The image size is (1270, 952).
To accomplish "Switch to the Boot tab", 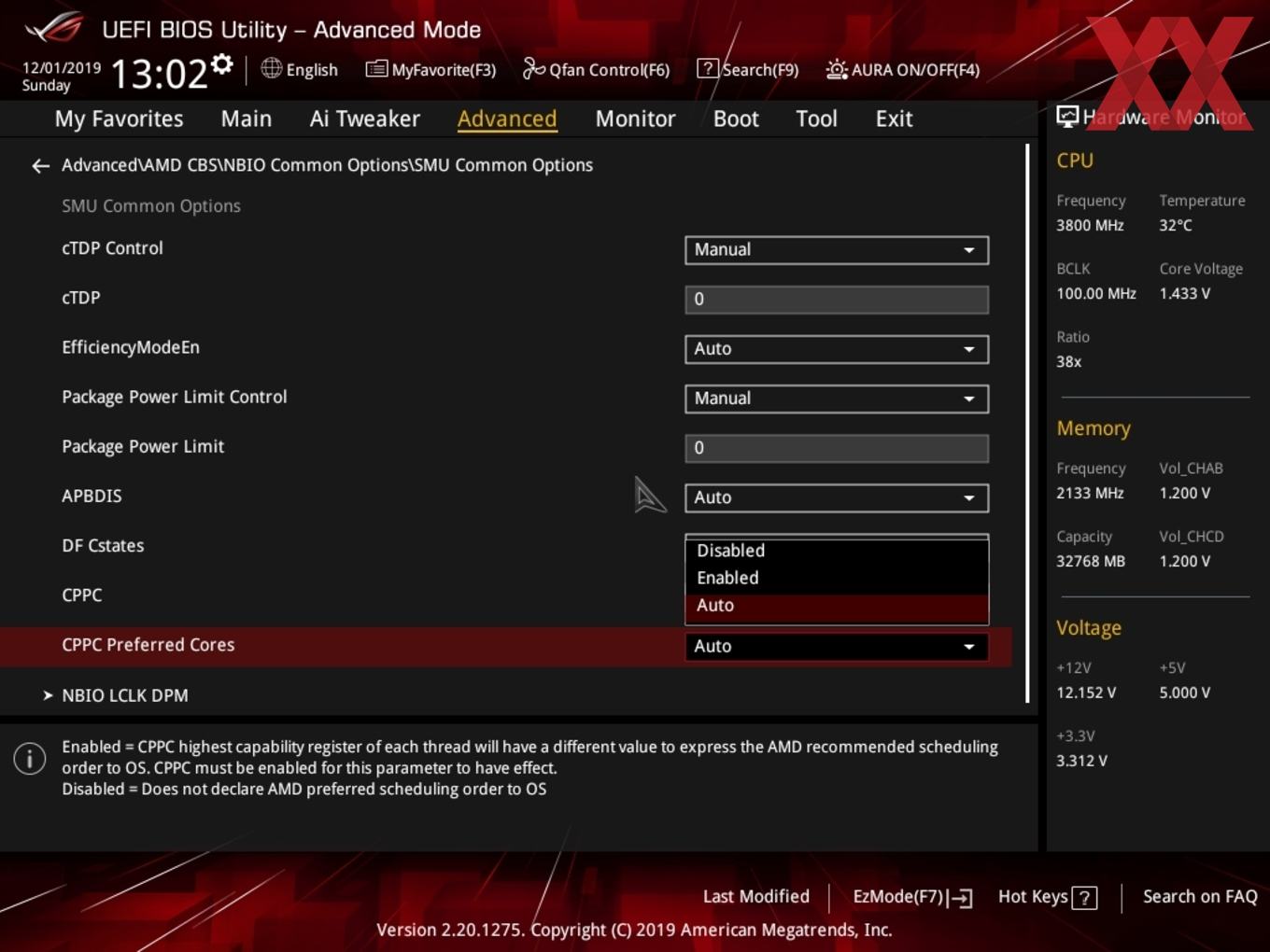I will tap(736, 119).
